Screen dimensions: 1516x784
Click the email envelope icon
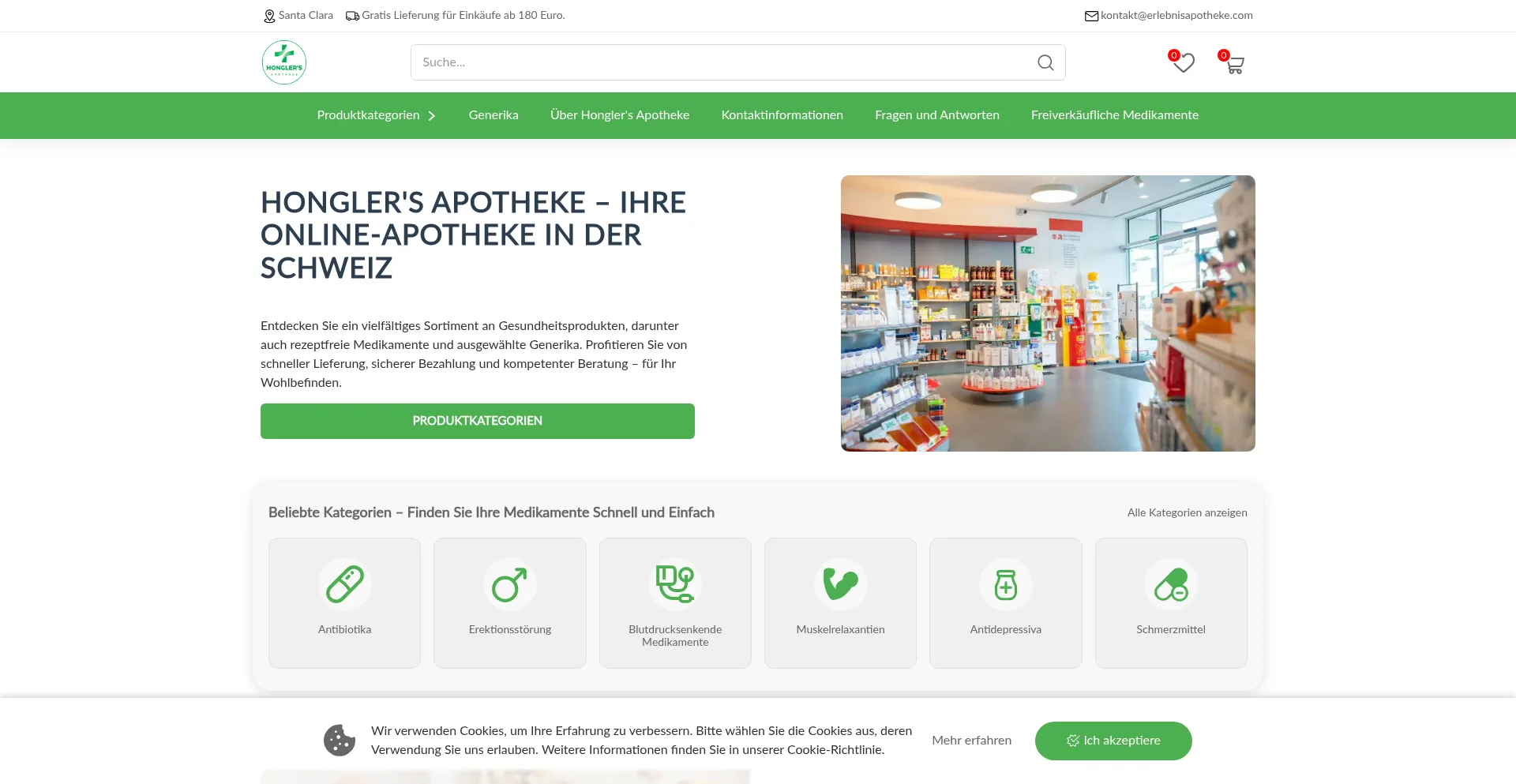(x=1091, y=16)
